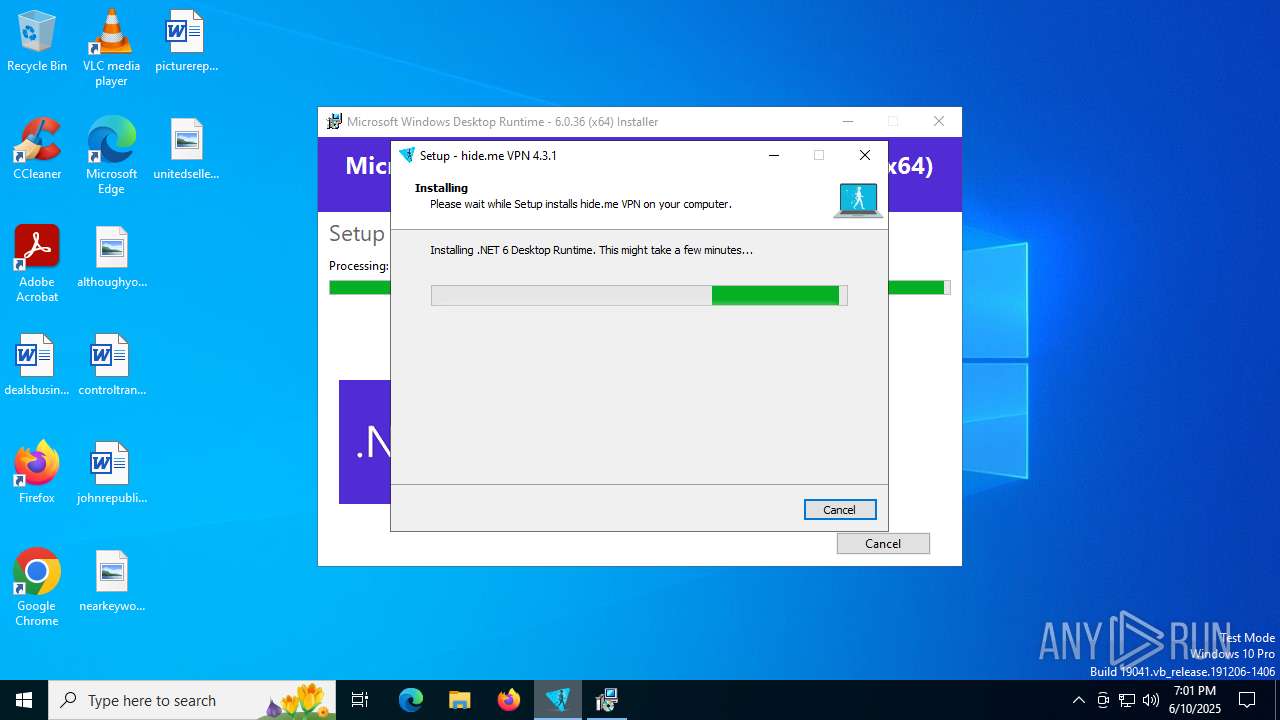Open the picturerep... Word document
The height and width of the screenshot is (720, 1280).
point(186,41)
